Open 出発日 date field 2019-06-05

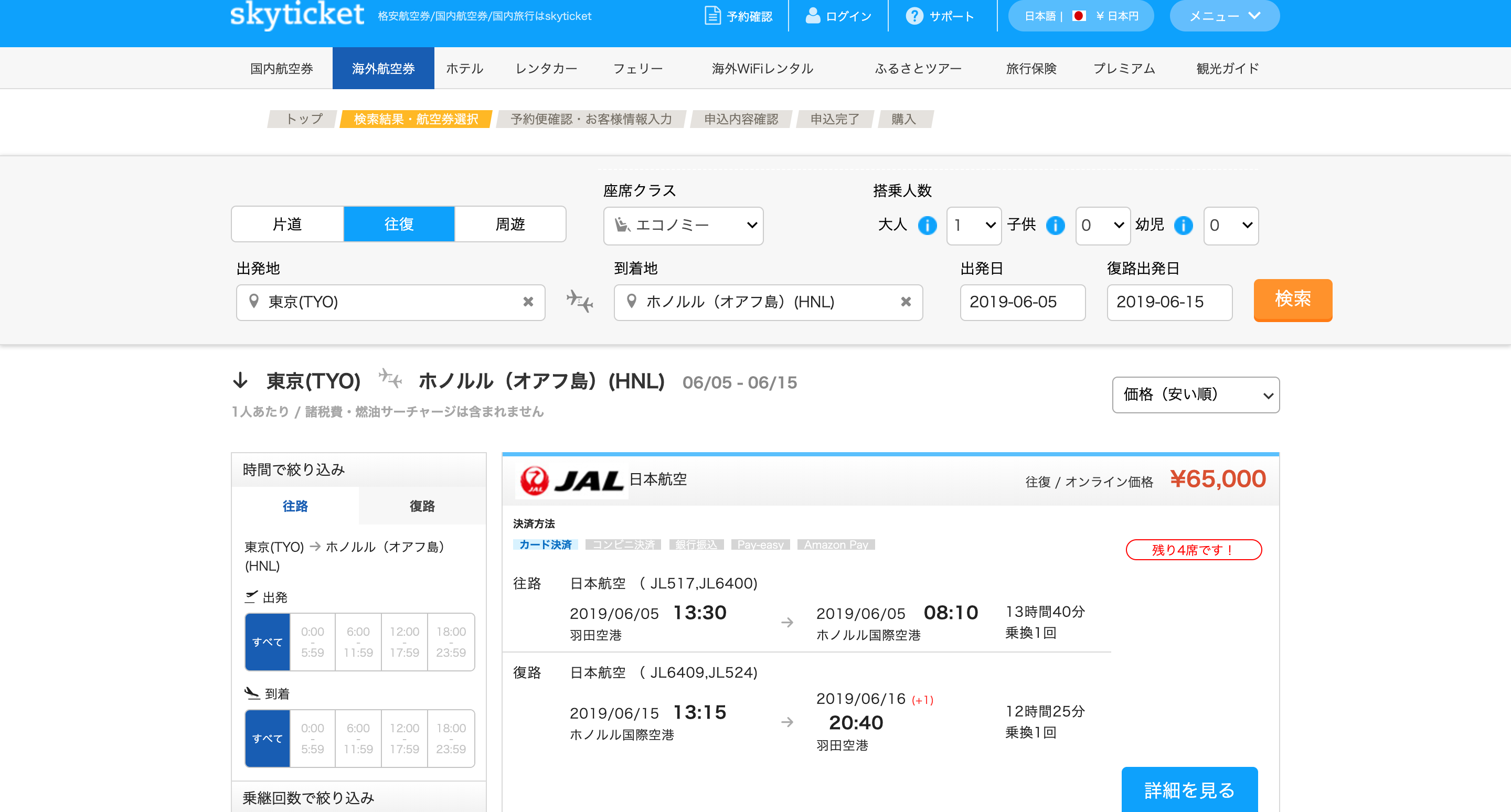point(1023,302)
